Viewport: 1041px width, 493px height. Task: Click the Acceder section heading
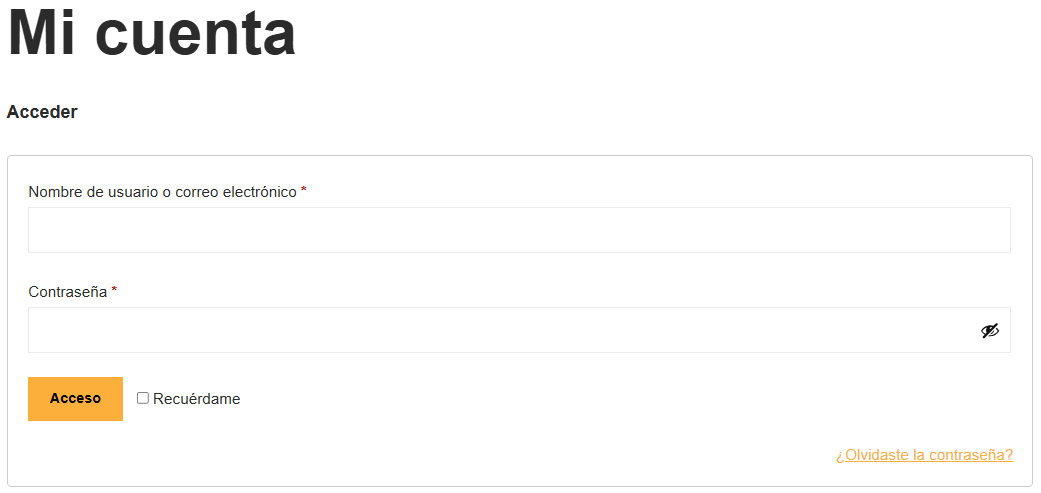42,112
